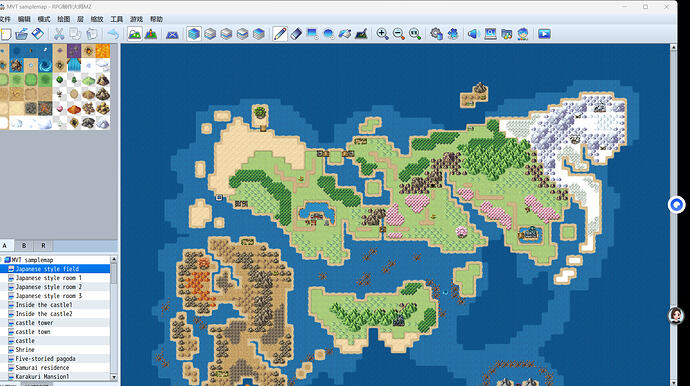This screenshot has height=386, width=690.
Task: Select the Shadow Pen tool
Action: click(361, 34)
